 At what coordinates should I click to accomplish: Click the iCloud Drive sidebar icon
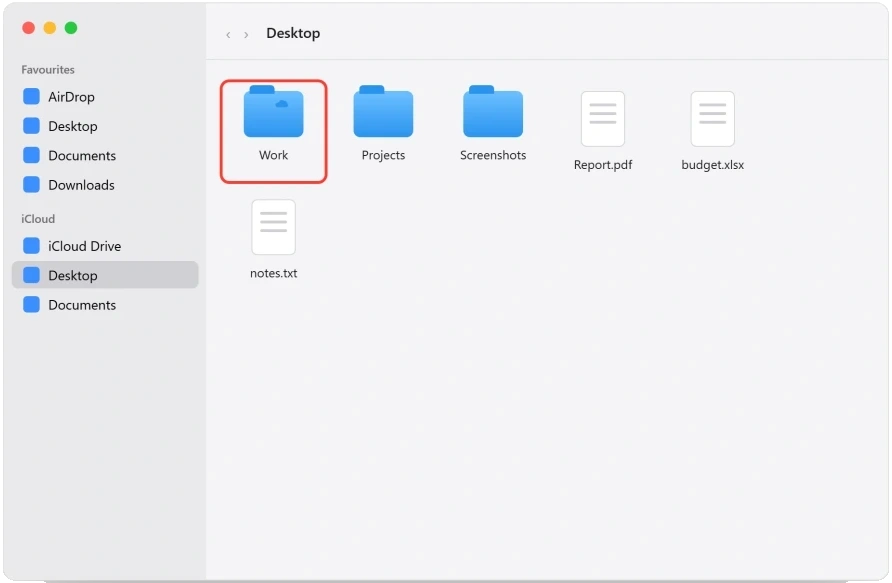31,246
